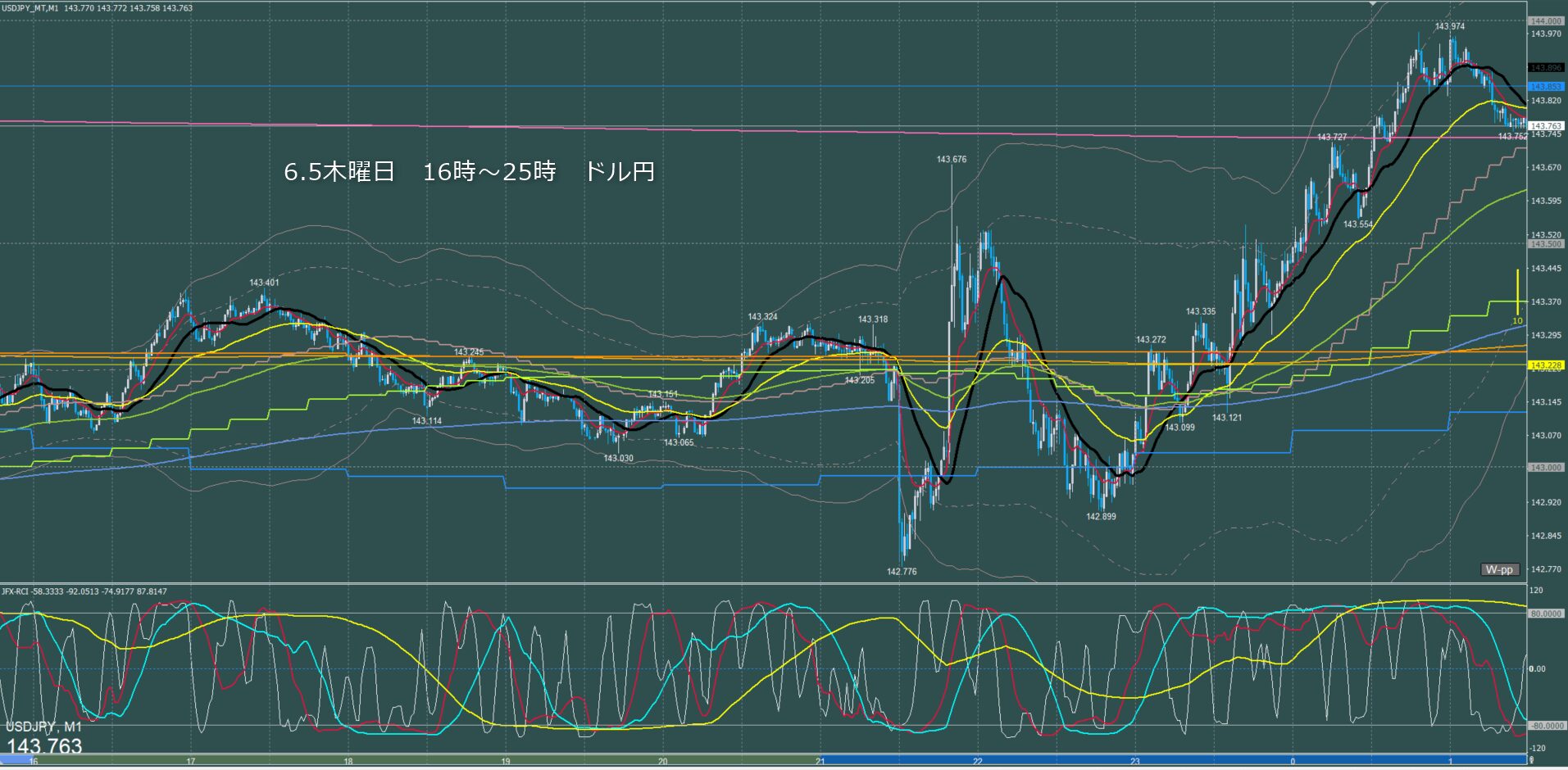Click the W-pp label button
This screenshot has width=1568, height=770.
(x=1500, y=569)
